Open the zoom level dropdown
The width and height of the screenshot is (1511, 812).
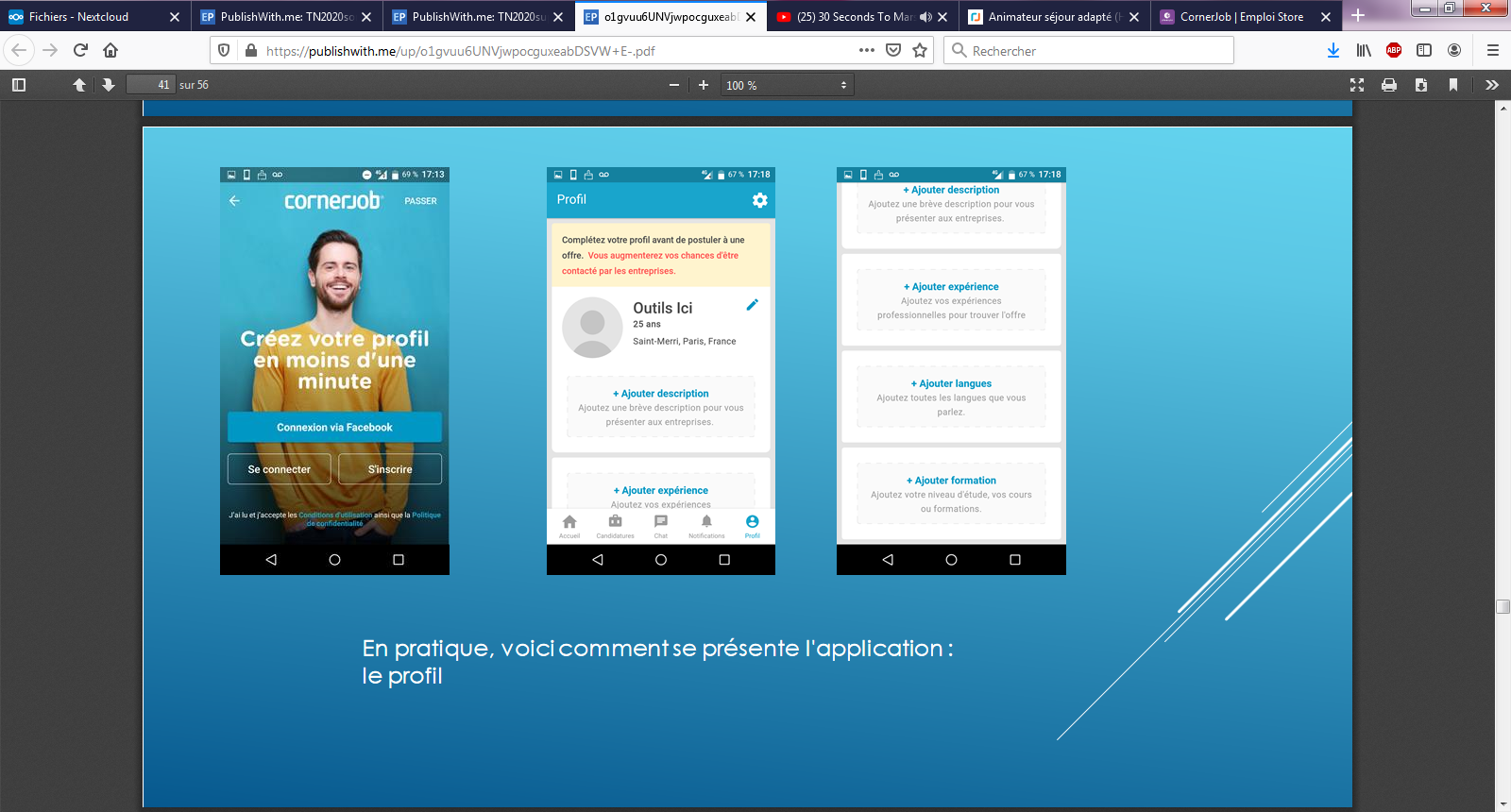tap(787, 85)
